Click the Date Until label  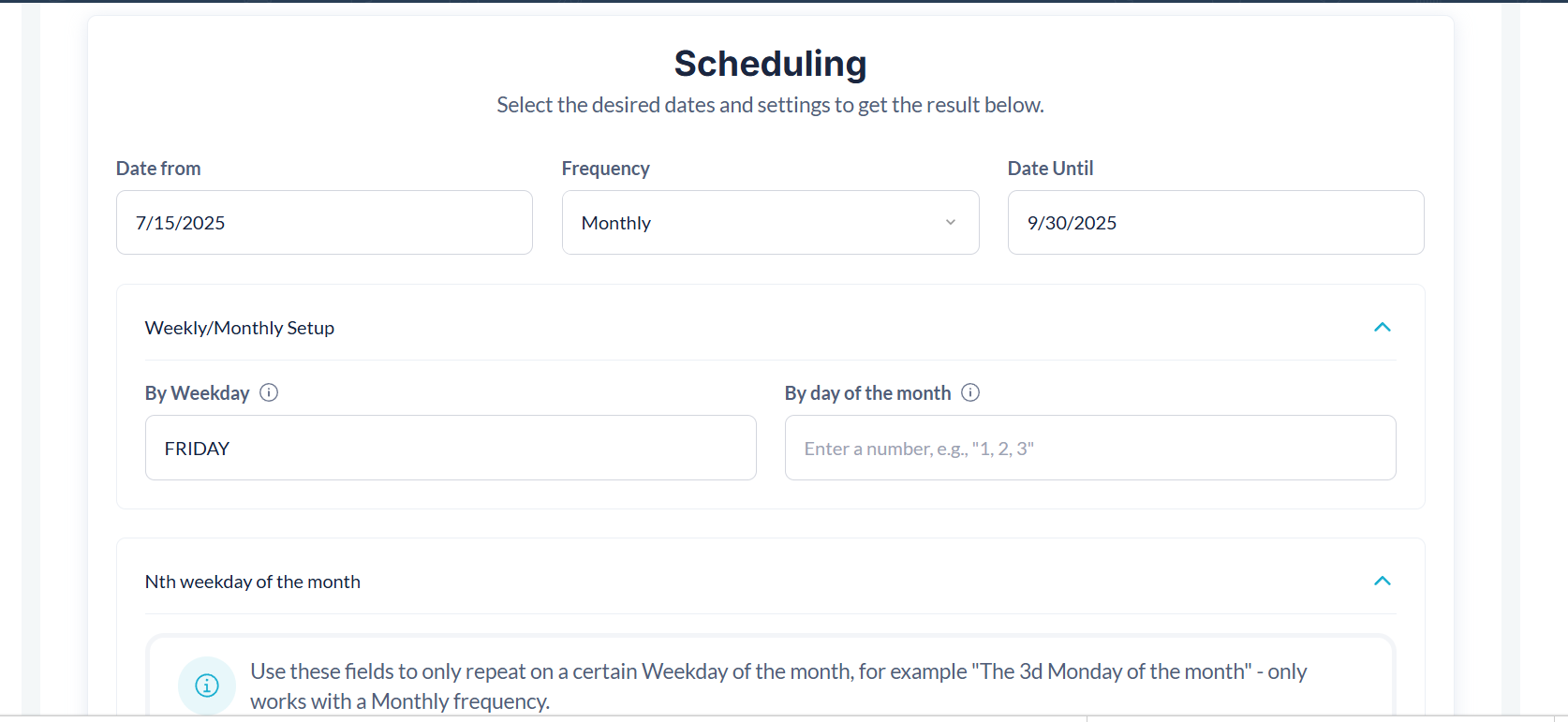[x=1051, y=169]
